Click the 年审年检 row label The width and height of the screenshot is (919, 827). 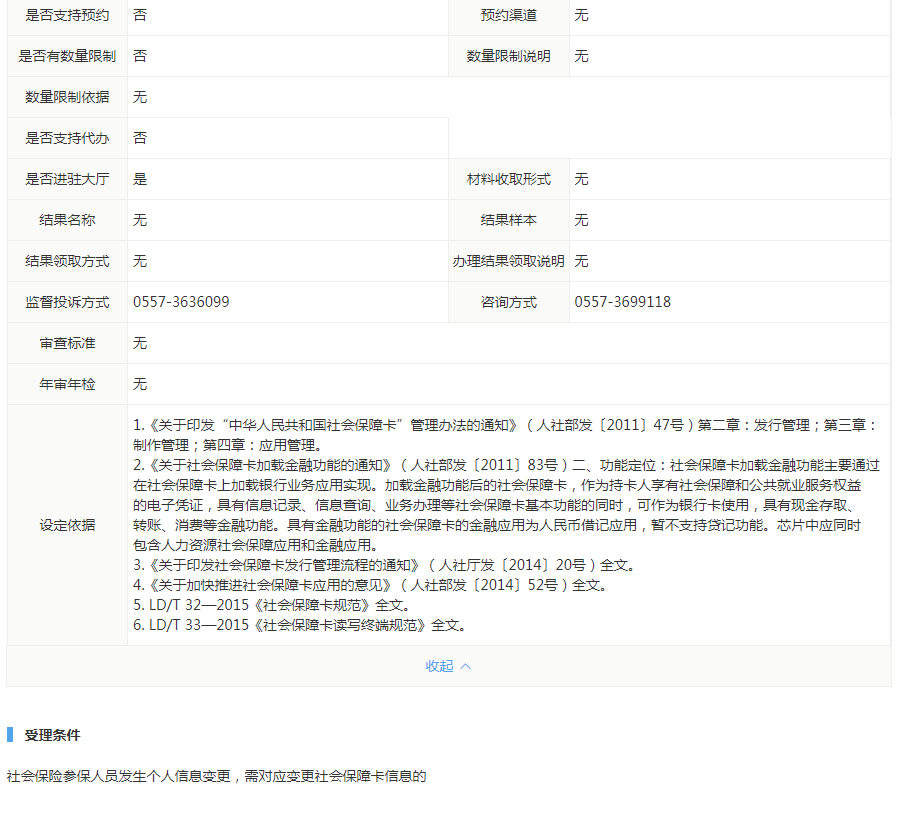point(67,384)
